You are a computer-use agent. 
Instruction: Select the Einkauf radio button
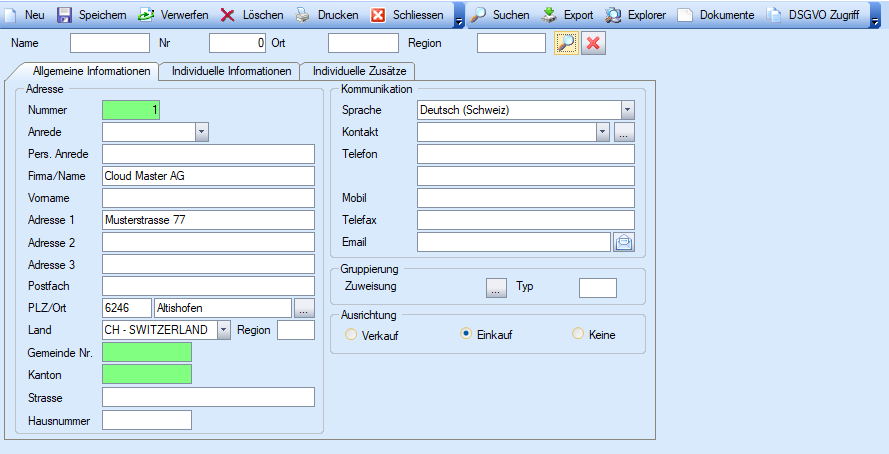pos(465,335)
